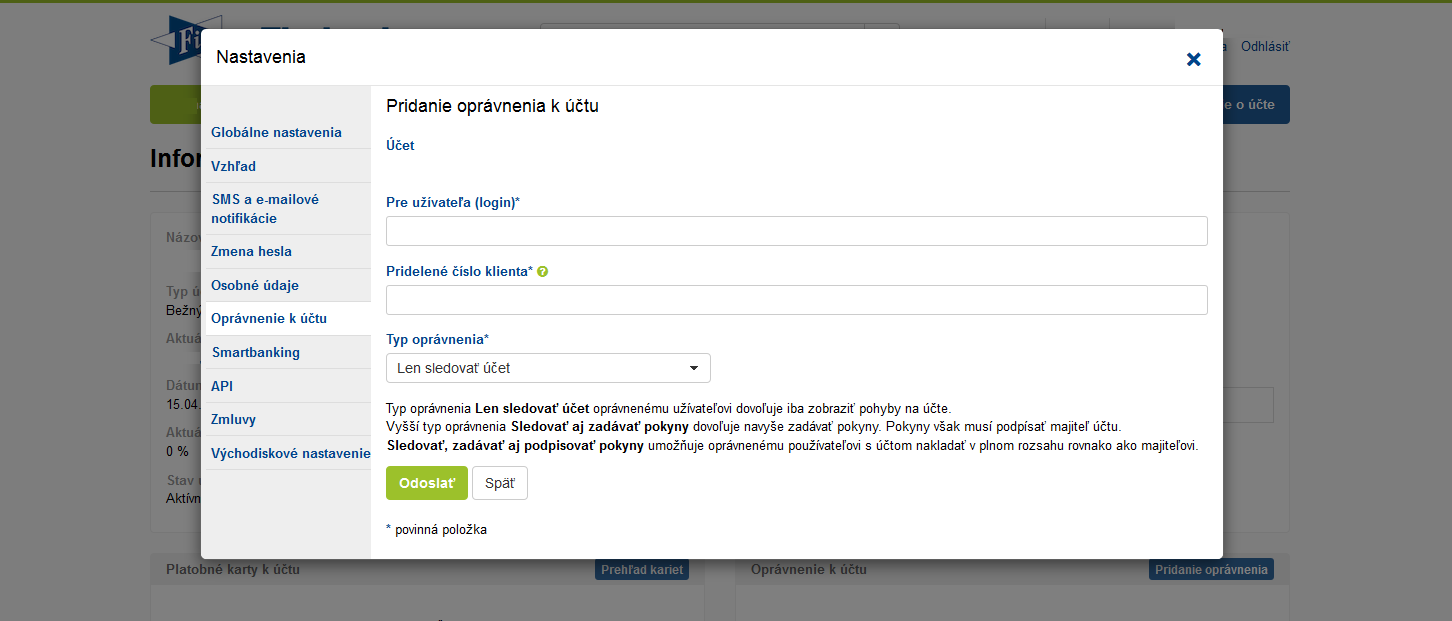The height and width of the screenshot is (621, 1452).
Task: Click the Pre užívateľa (login) input field
Action: (796, 231)
